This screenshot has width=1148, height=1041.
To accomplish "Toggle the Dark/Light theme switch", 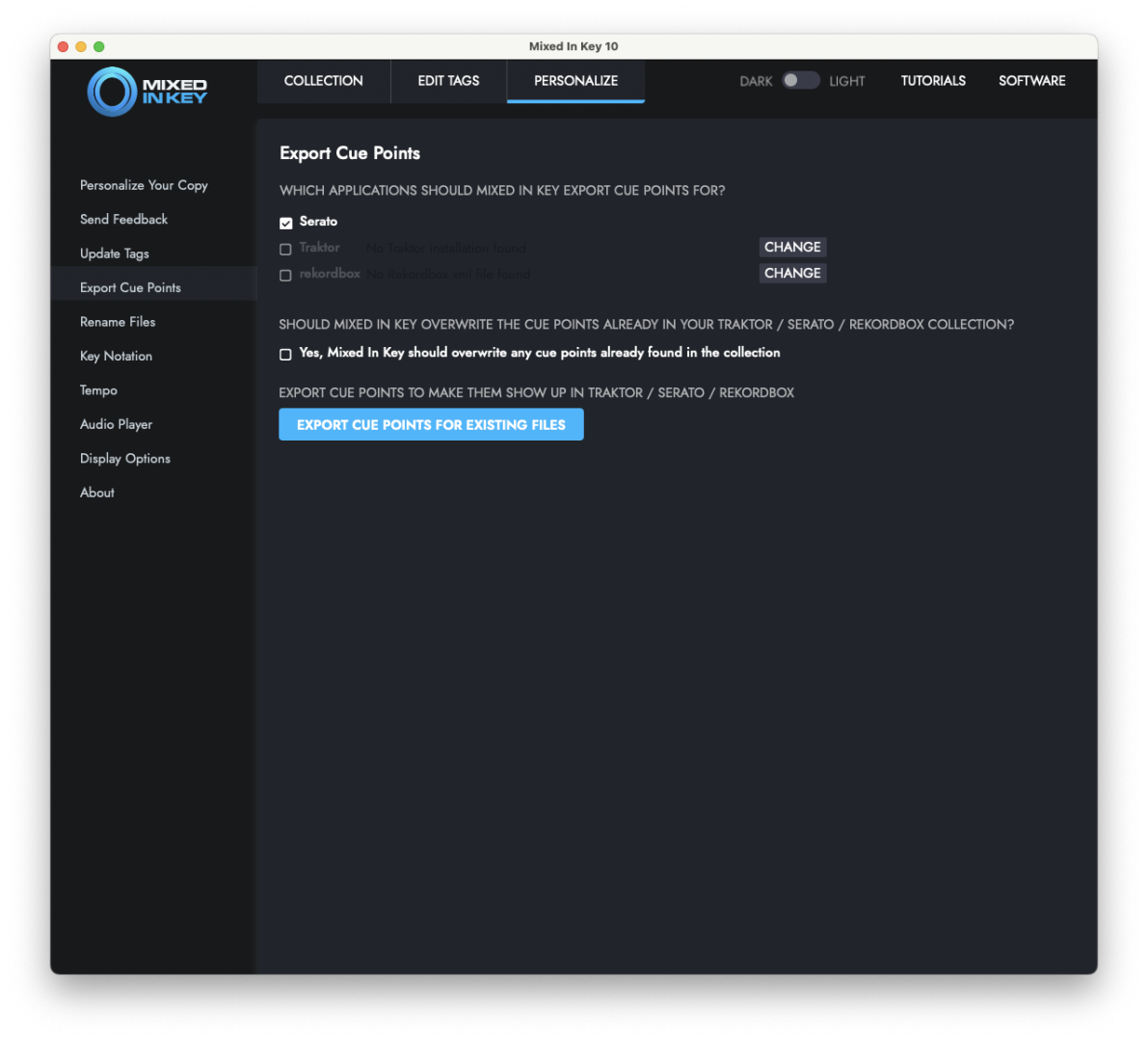I will tap(800, 81).
